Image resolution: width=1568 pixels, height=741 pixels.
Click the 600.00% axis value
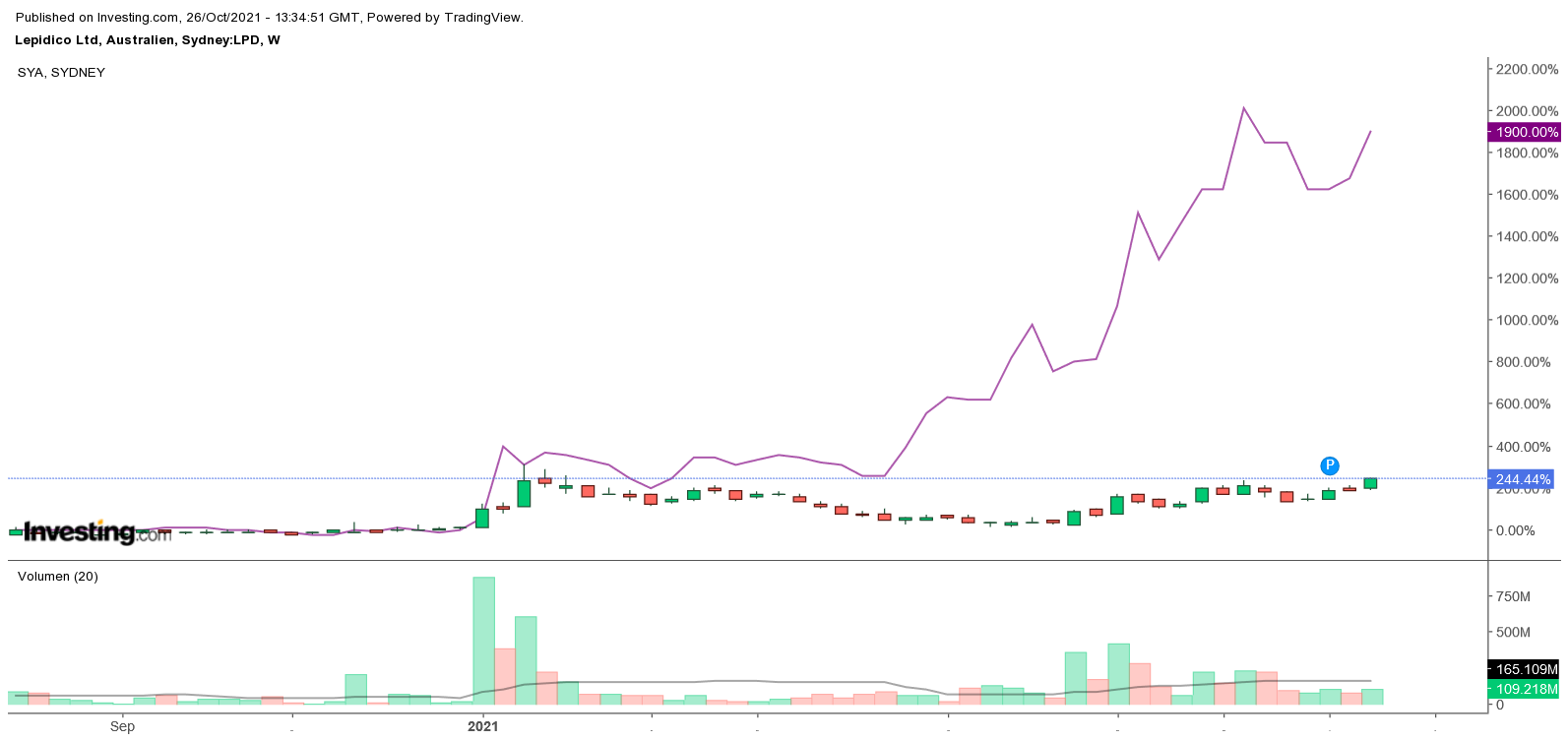point(1523,403)
